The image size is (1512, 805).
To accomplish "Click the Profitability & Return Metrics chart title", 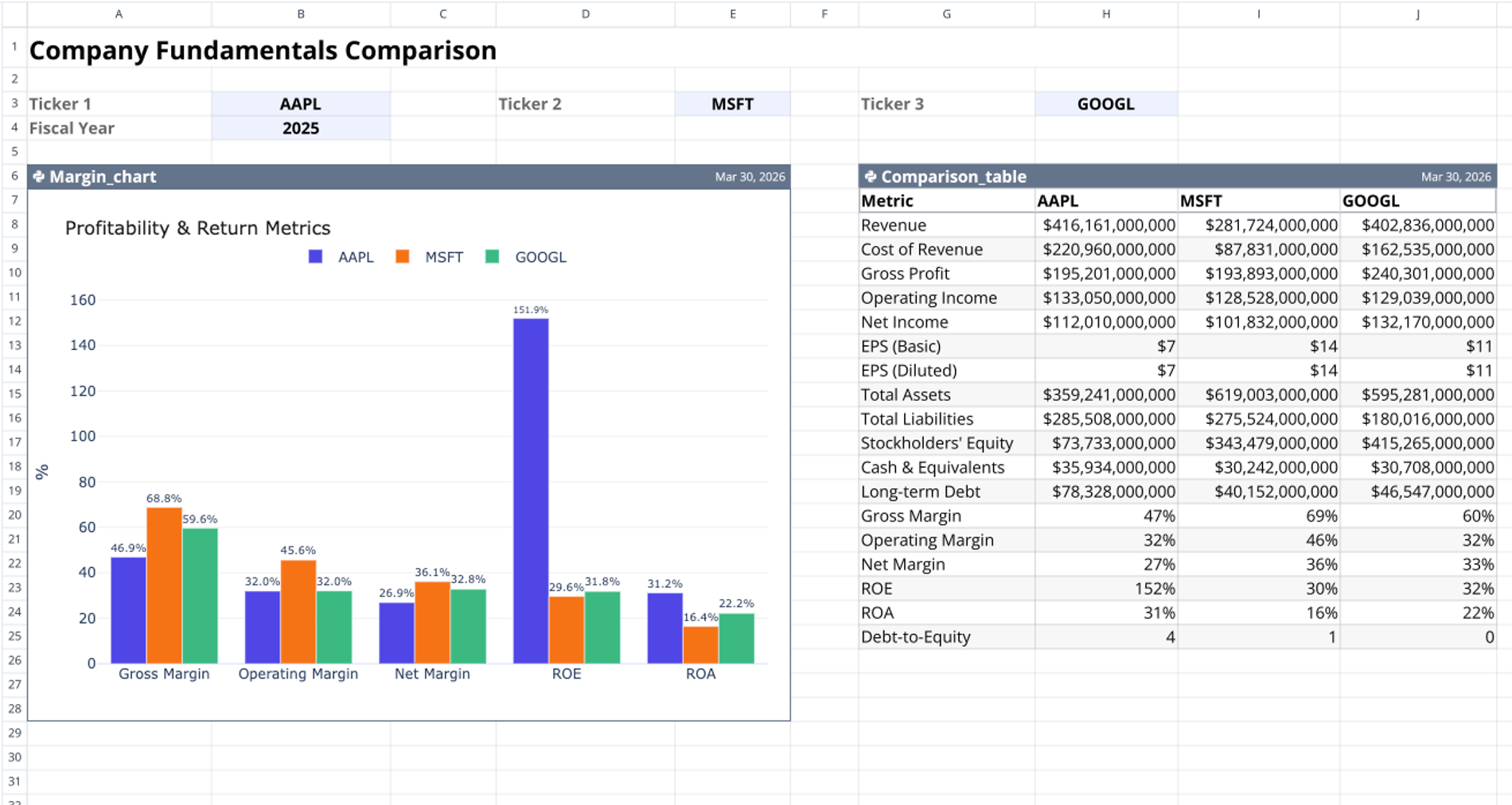I will [197, 228].
